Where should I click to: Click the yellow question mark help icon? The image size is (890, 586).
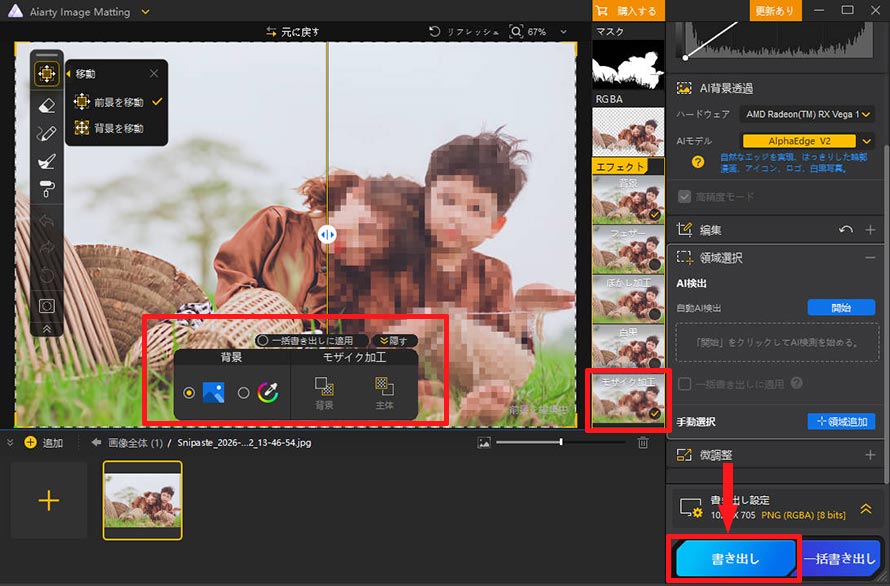[698, 162]
